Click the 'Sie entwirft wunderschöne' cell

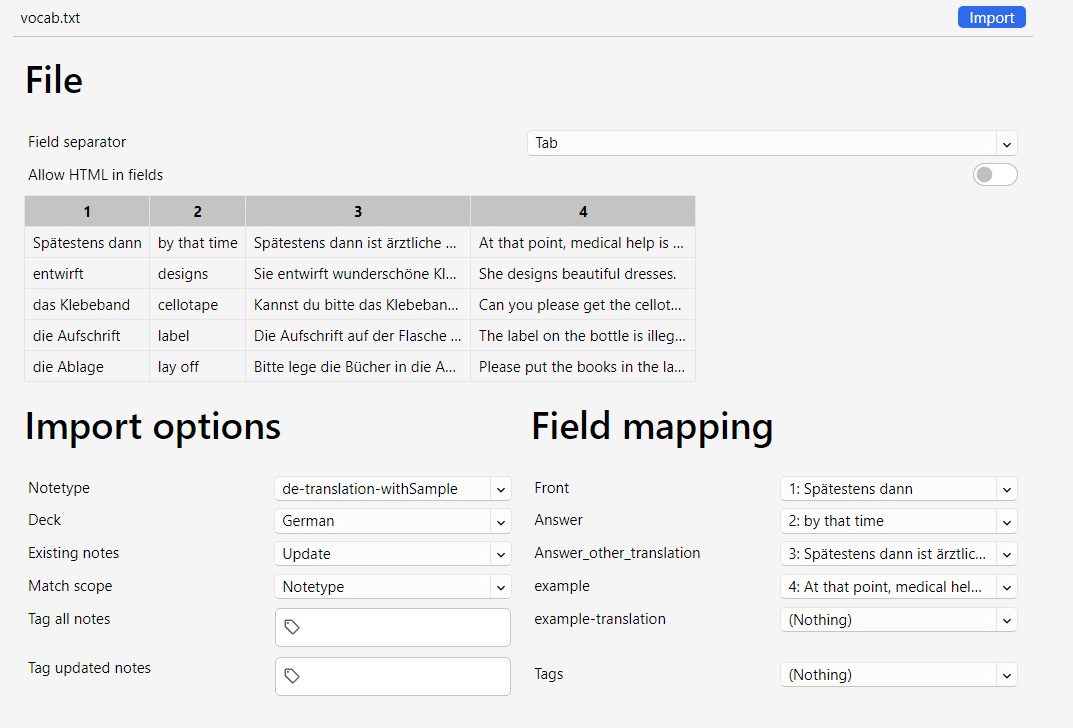pos(358,274)
